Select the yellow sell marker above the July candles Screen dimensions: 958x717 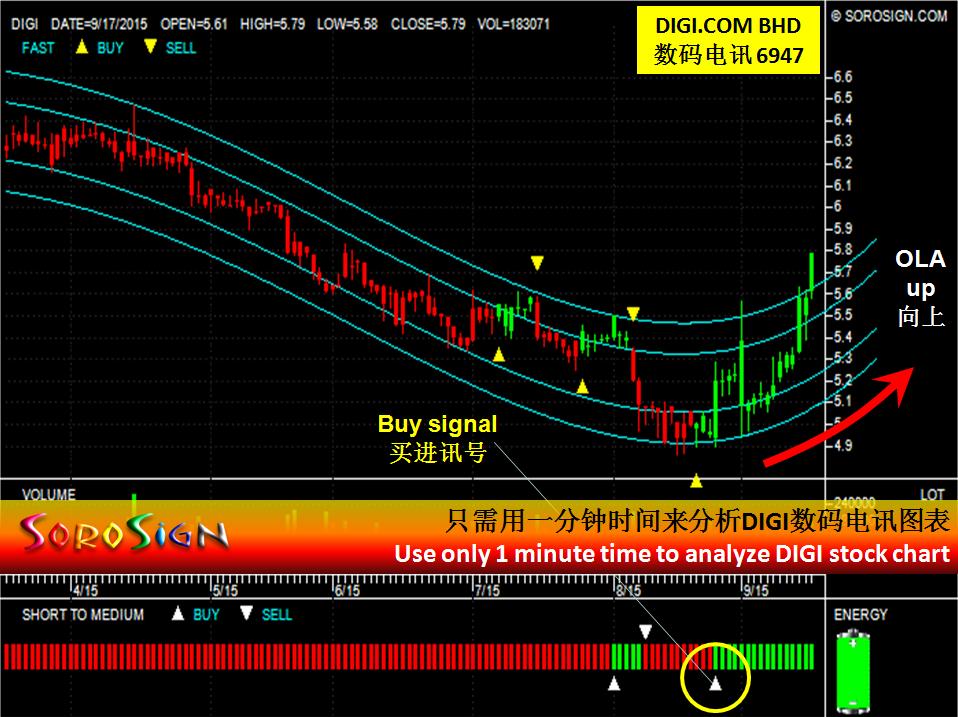[537, 263]
